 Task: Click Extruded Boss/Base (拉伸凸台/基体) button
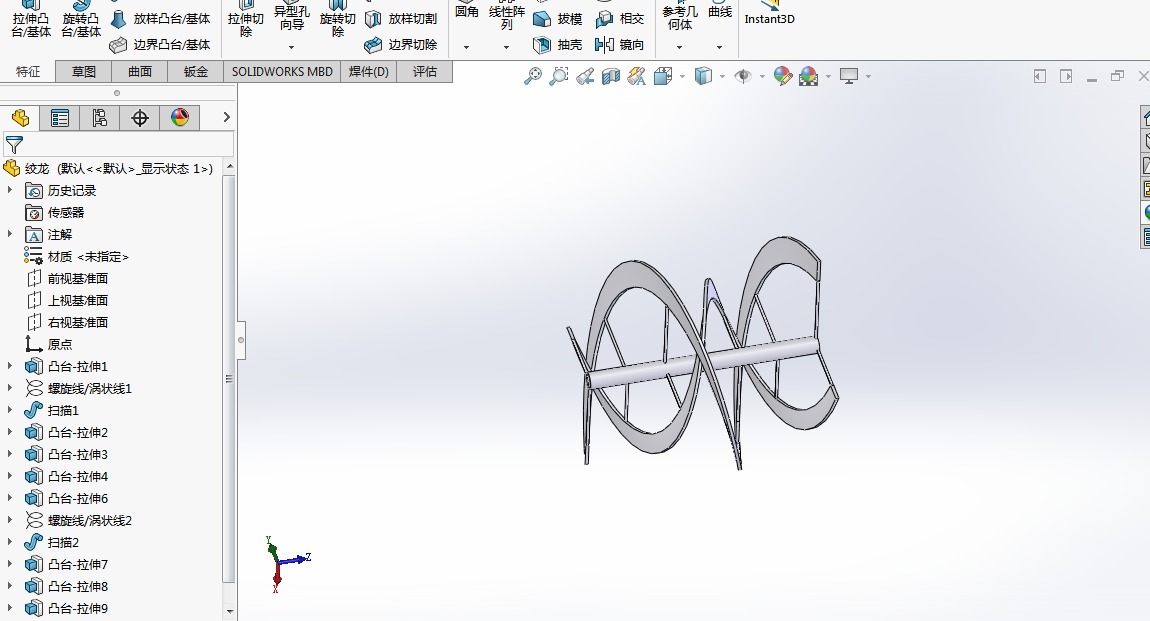point(32,20)
